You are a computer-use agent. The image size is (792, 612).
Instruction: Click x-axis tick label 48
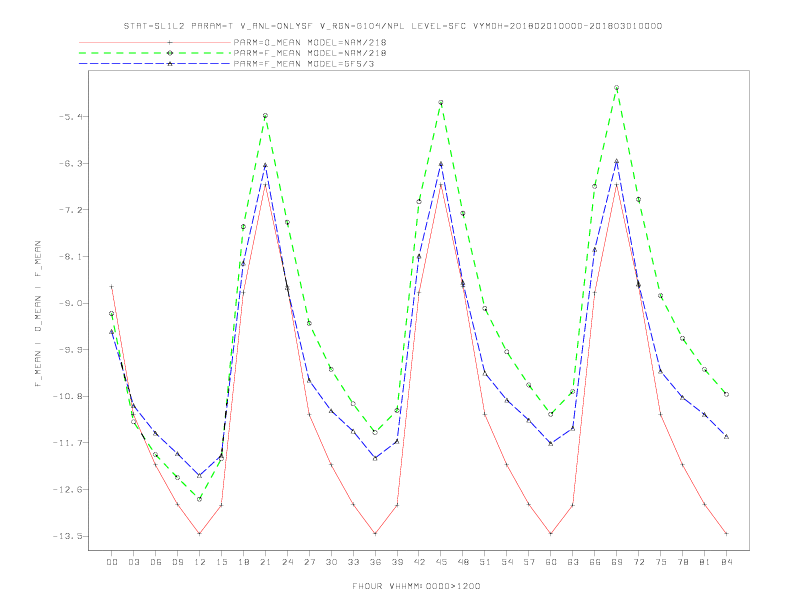click(463, 562)
